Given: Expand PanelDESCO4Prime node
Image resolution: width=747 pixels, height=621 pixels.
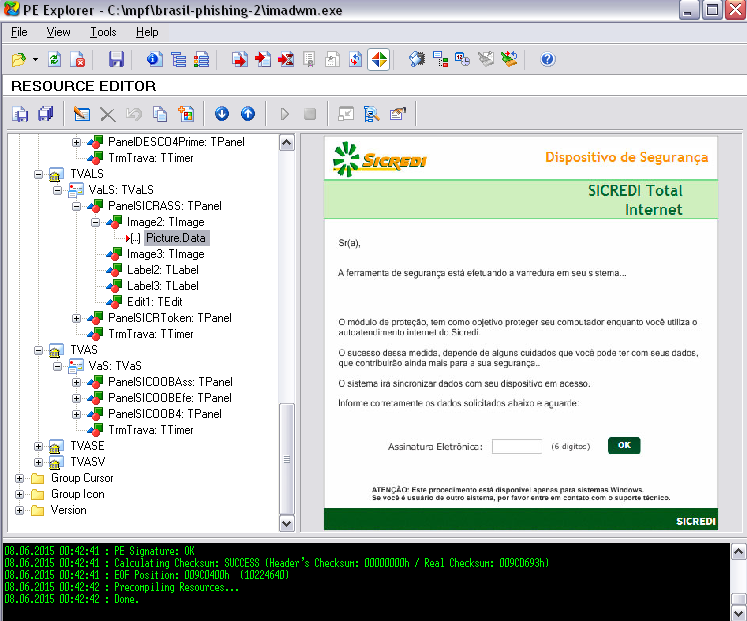Looking at the screenshot, I should 76,142.
